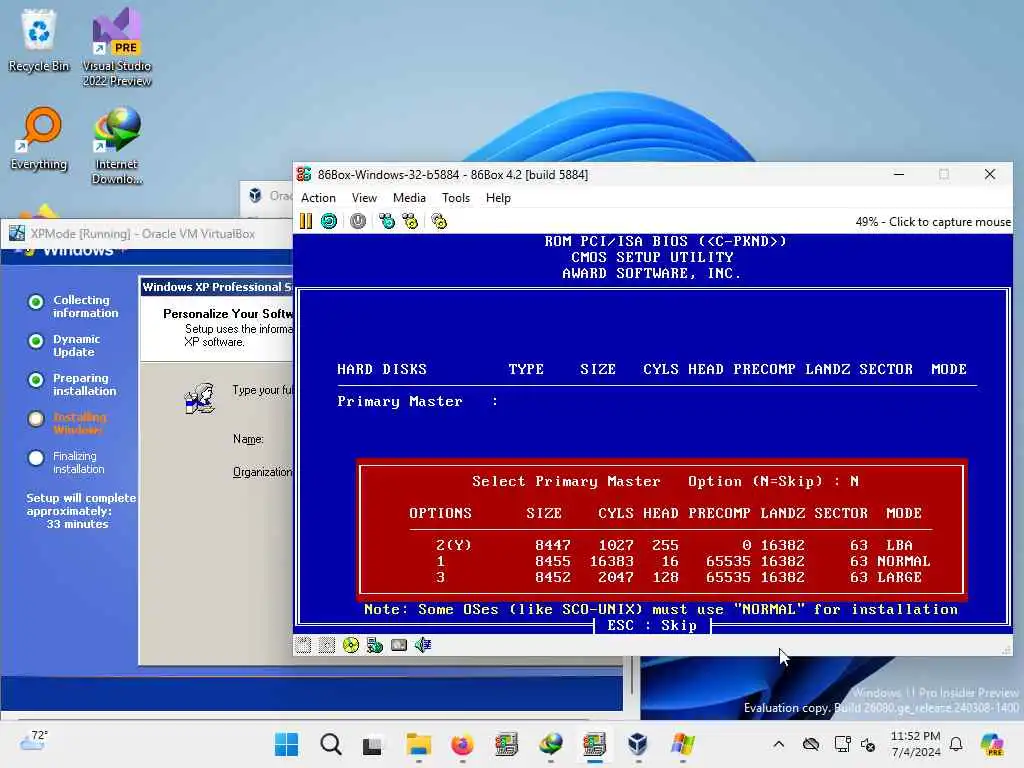The image size is (1024, 768).
Task: Click the CD-ROM disc icon in the 86Box status bar
Action: (x=351, y=645)
